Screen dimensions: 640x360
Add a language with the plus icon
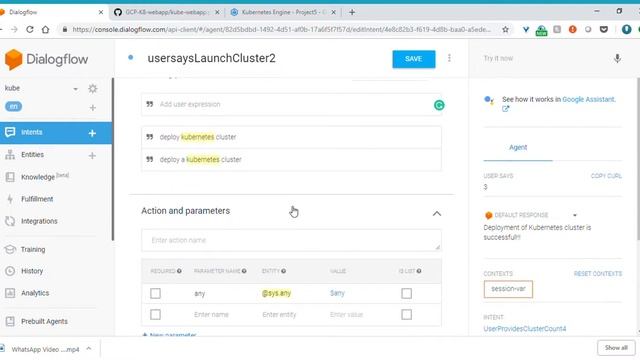(x=93, y=108)
